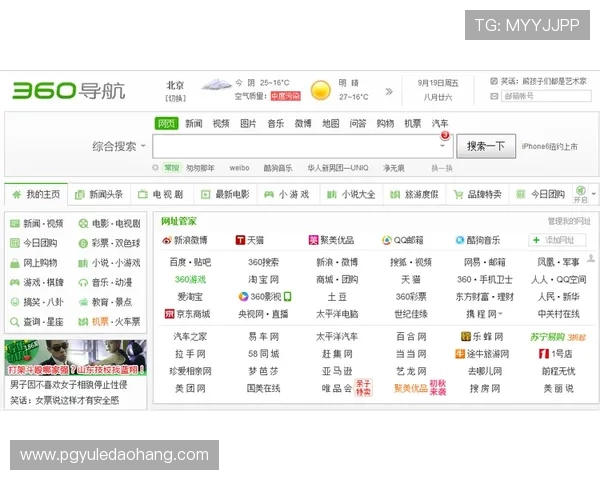600x480 pixels.
Task: Click the 查询·星座 magnifier icon
Action: click(15, 322)
